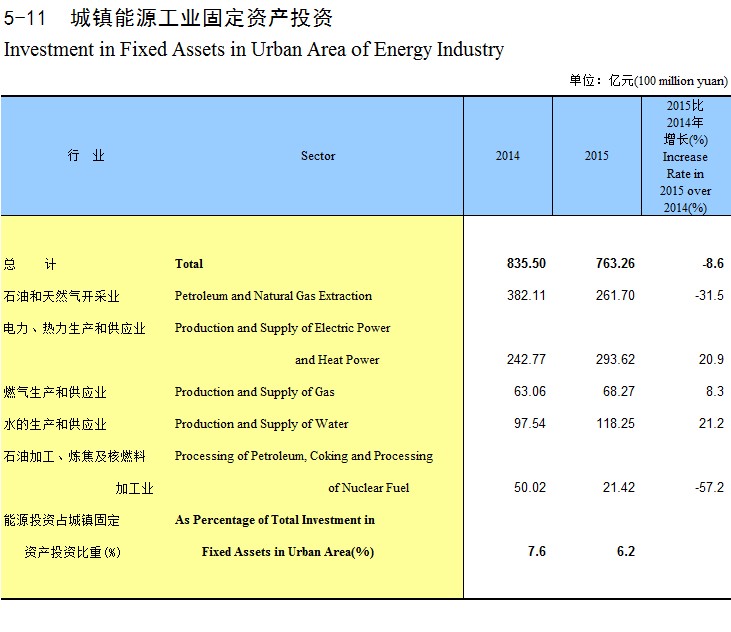This screenshot has height=632, width=731.
Task: Select the value 68.27
Action: coord(619,392)
